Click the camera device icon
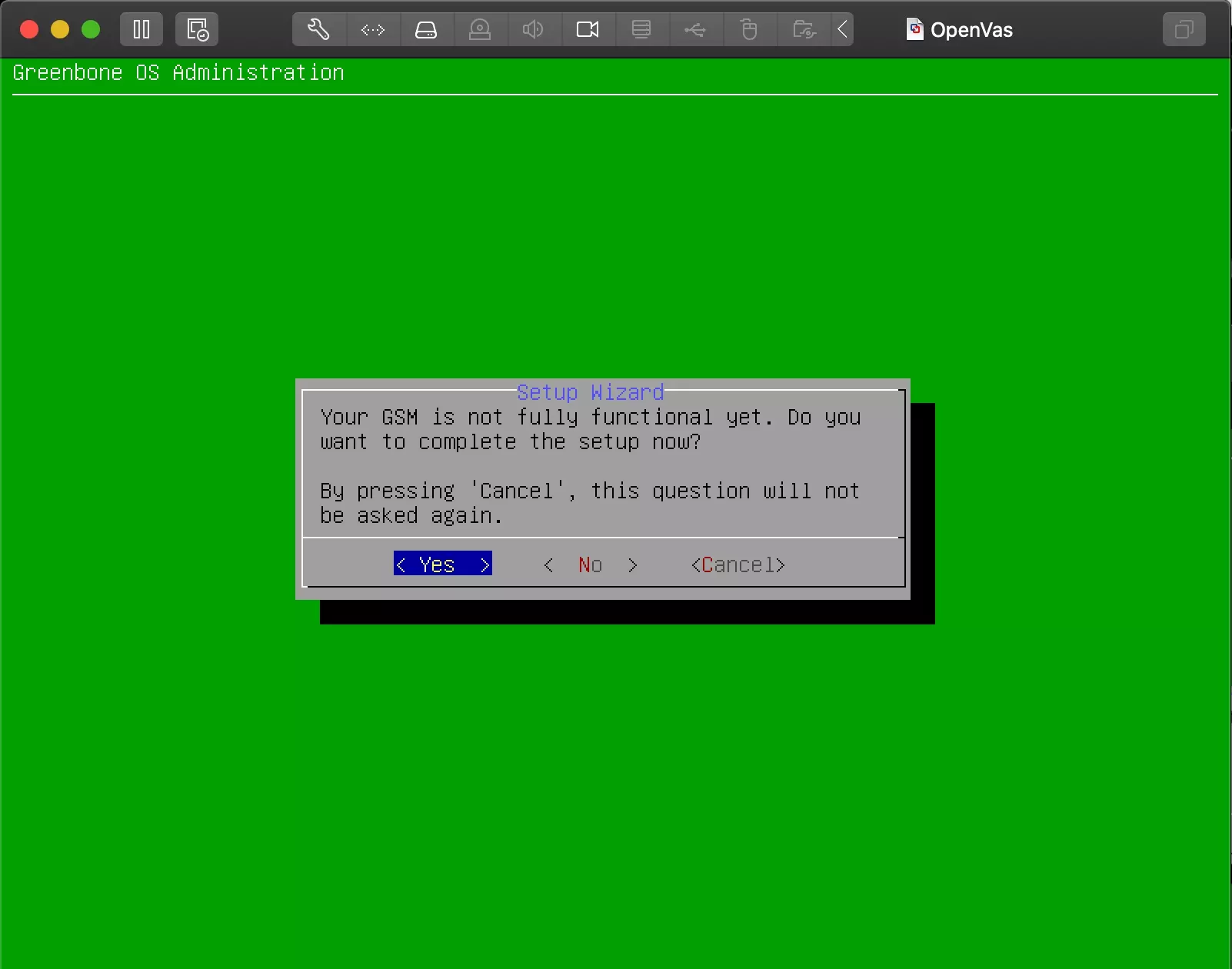 click(588, 30)
